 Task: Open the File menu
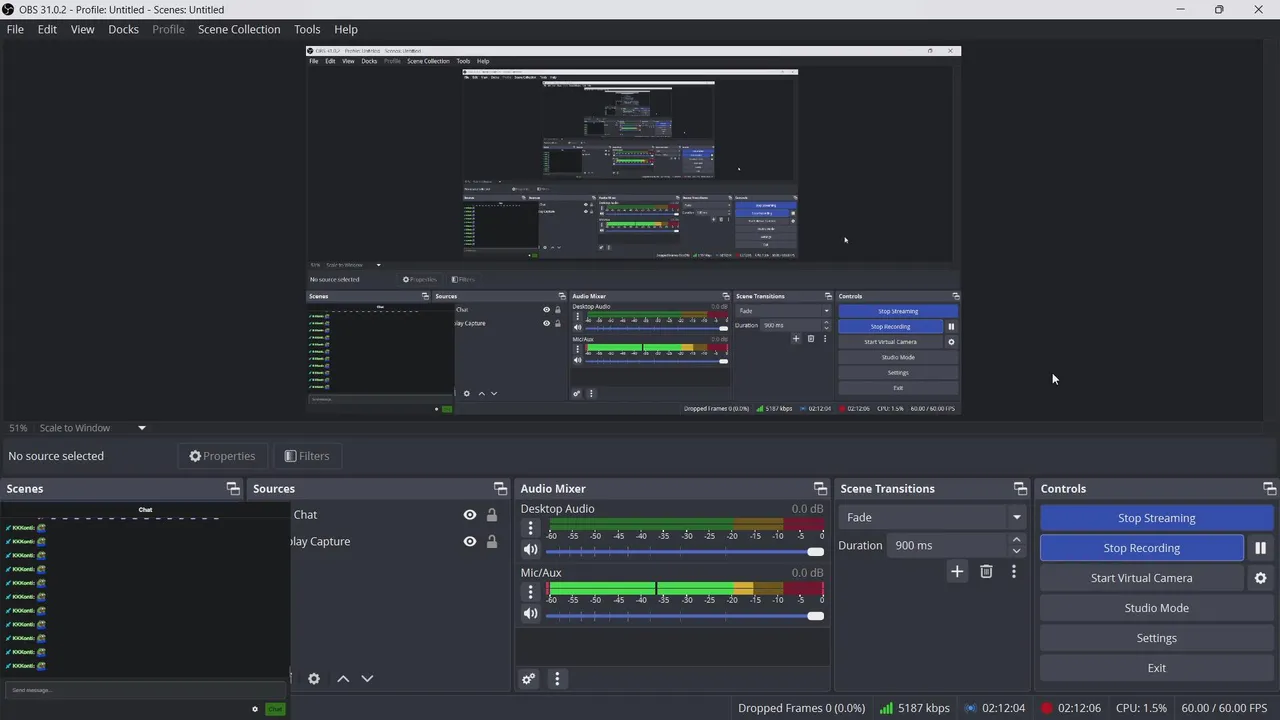(x=15, y=29)
